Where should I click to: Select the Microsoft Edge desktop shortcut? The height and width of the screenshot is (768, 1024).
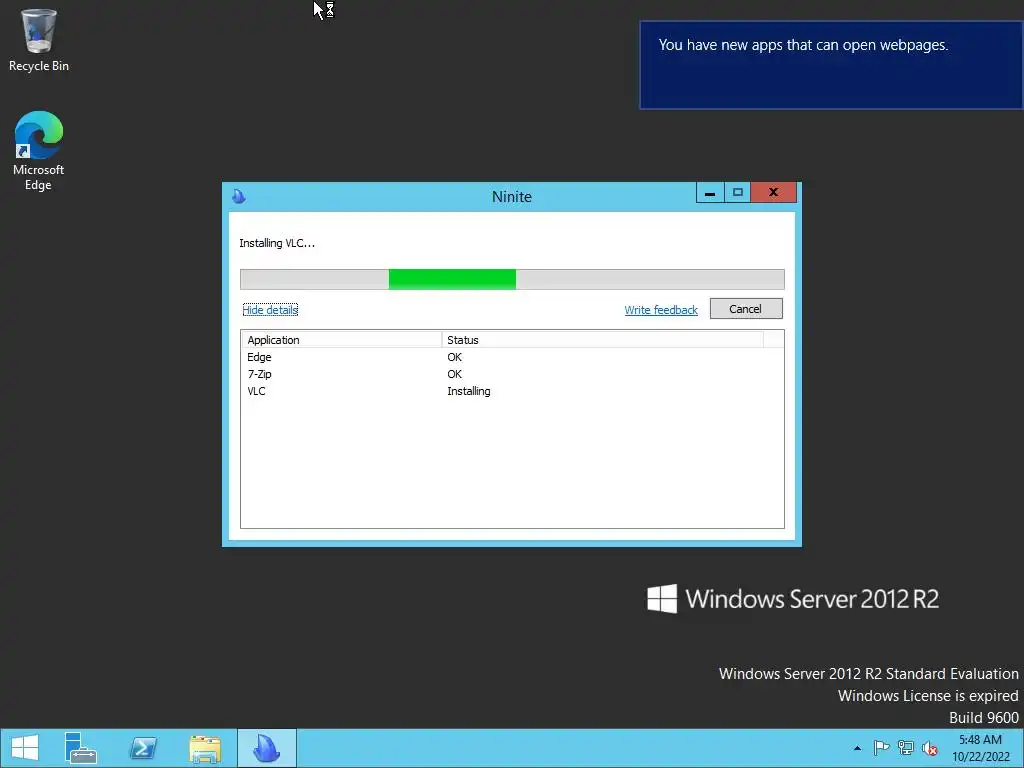tap(39, 151)
